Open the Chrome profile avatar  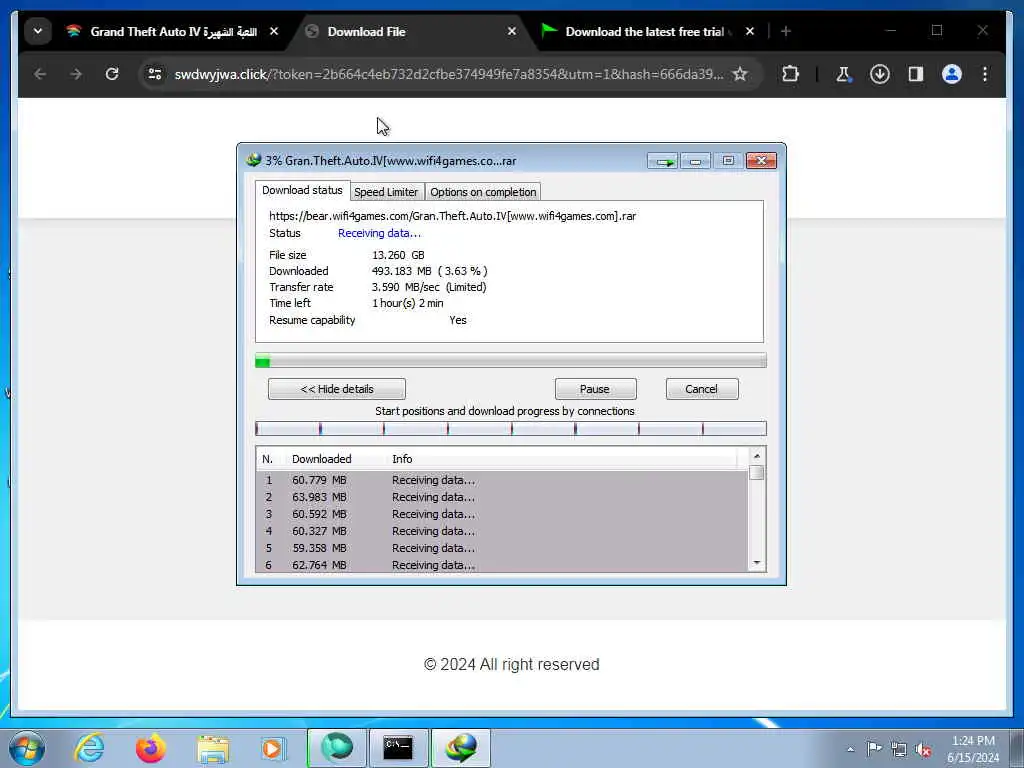(x=952, y=74)
